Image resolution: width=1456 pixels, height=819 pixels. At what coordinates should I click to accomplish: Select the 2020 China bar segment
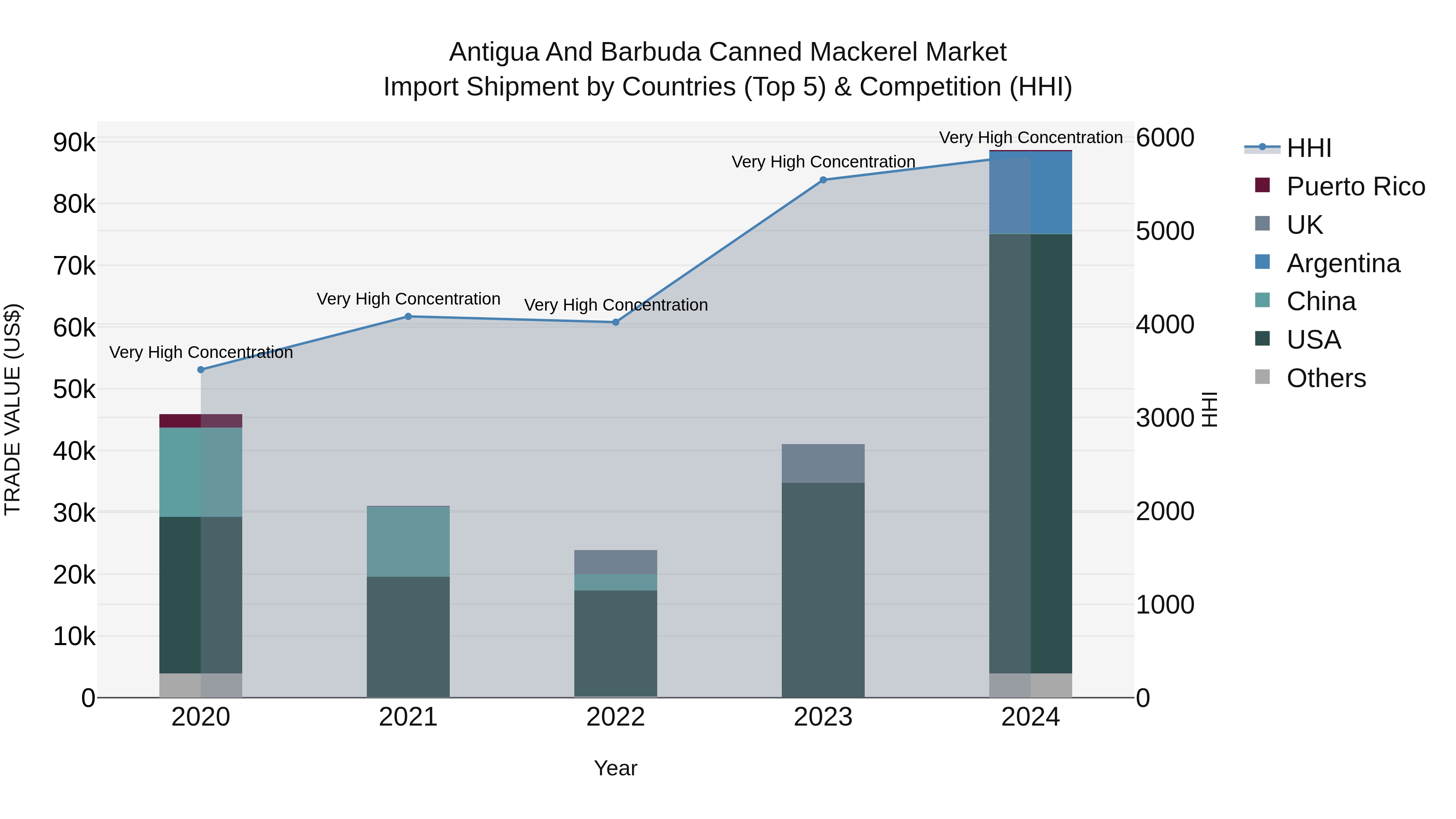coord(201,472)
